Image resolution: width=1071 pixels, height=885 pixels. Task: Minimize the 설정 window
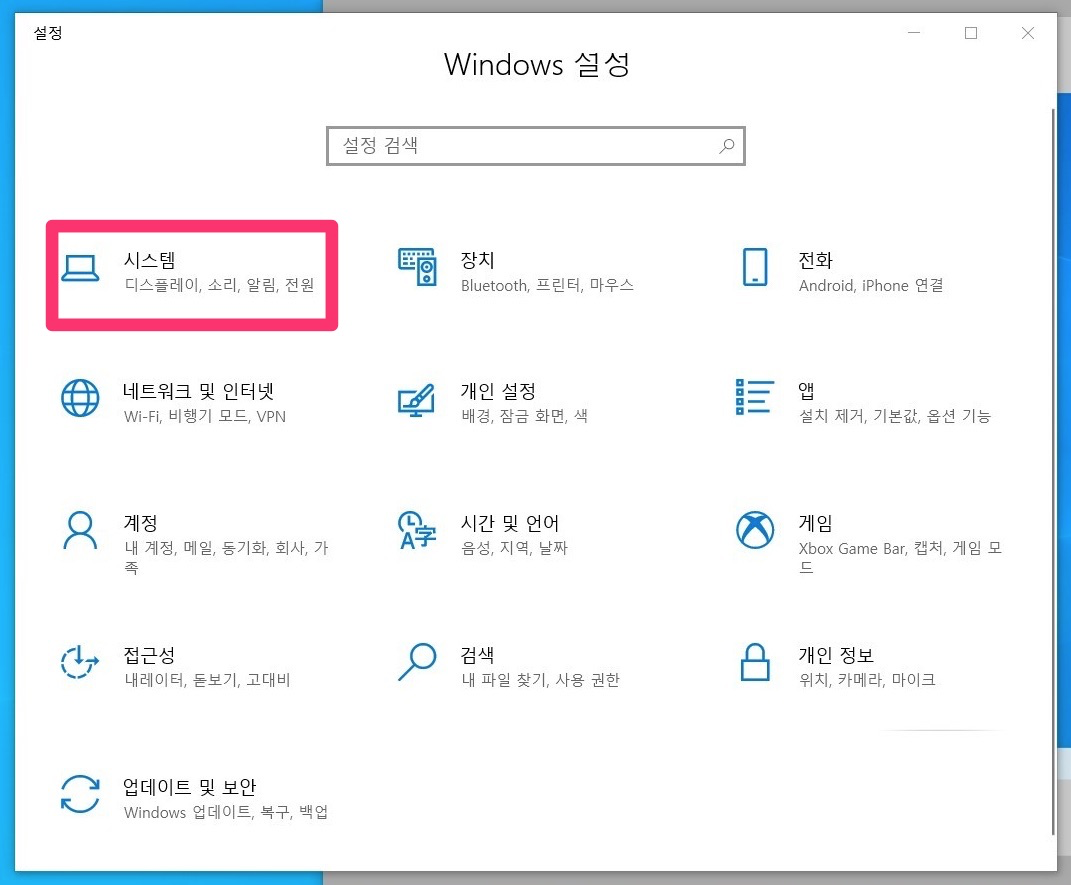(914, 33)
